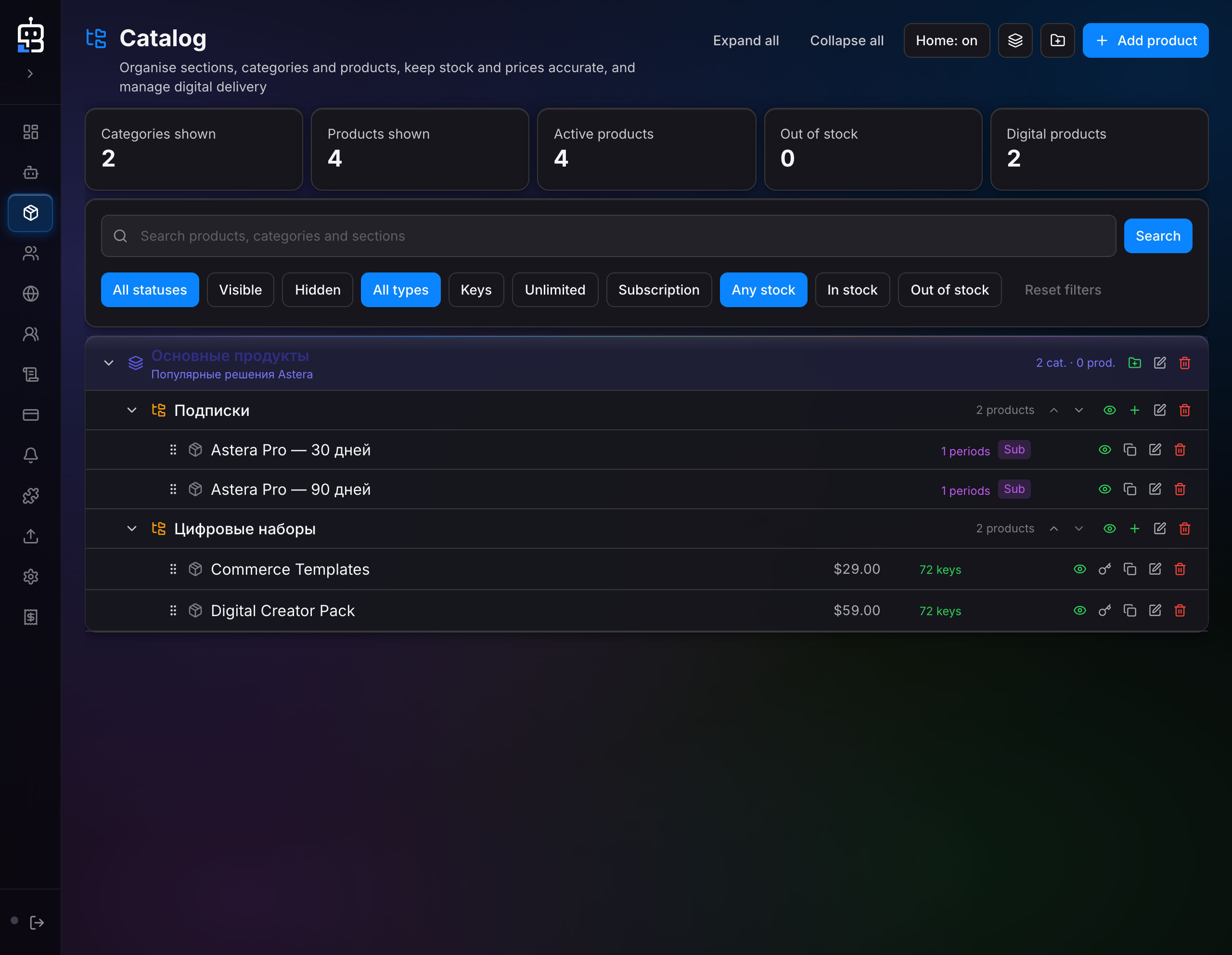Open the plugins puzzle icon in sidebar

(x=30, y=496)
